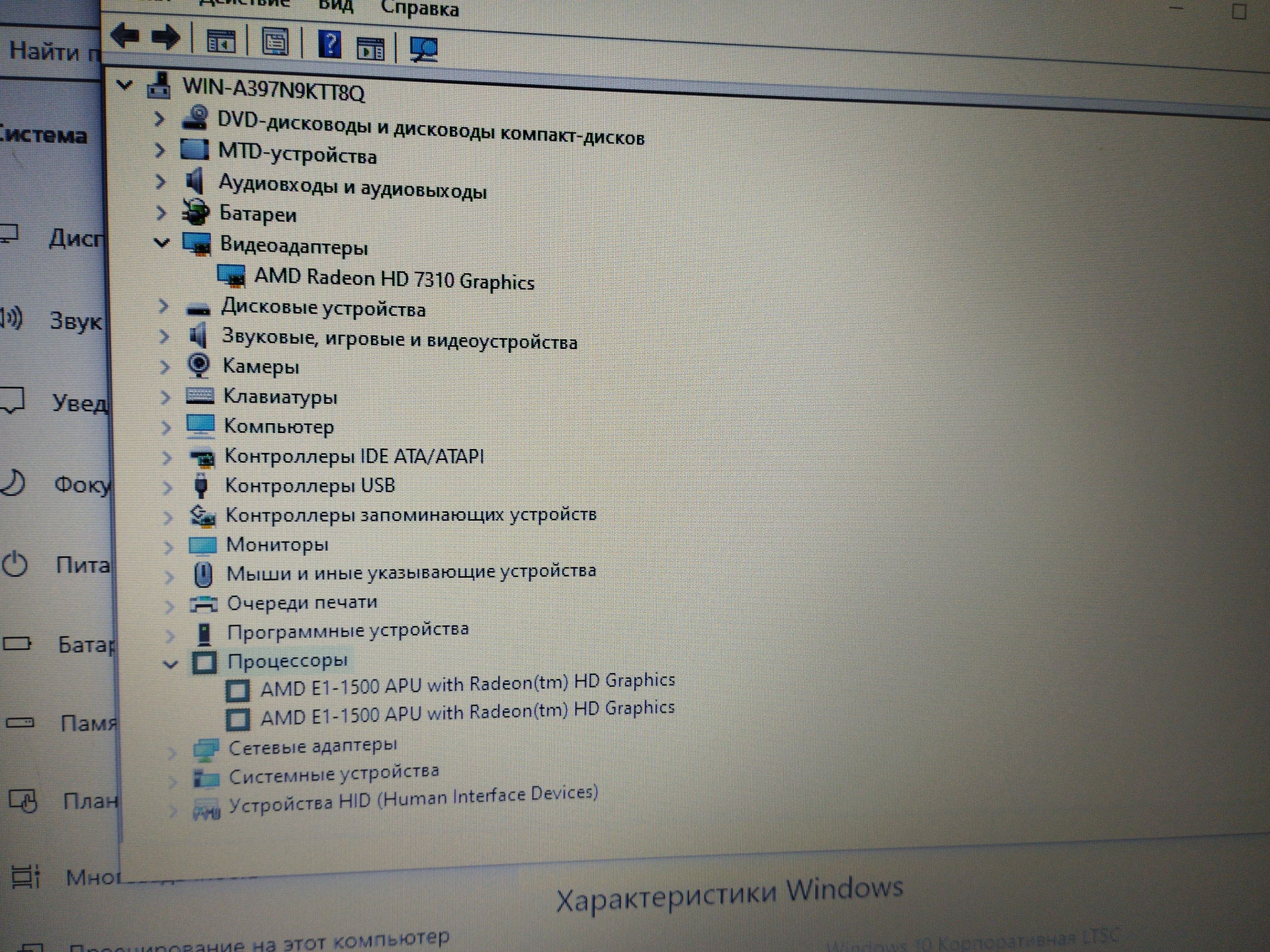Click the MTD-устройства category icon

pyautogui.click(x=194, y=149)
